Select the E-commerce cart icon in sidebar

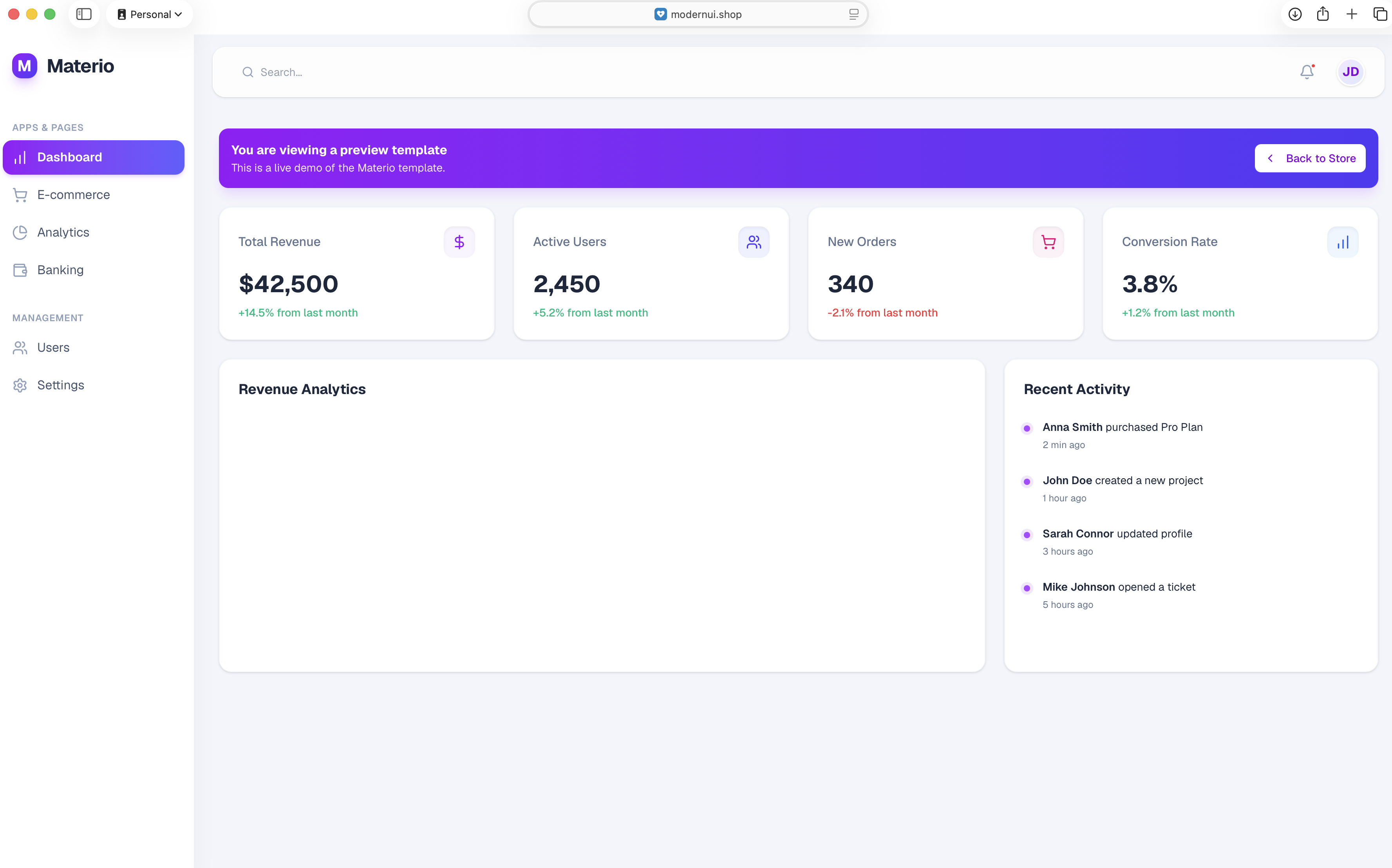[x=20, y=195]
